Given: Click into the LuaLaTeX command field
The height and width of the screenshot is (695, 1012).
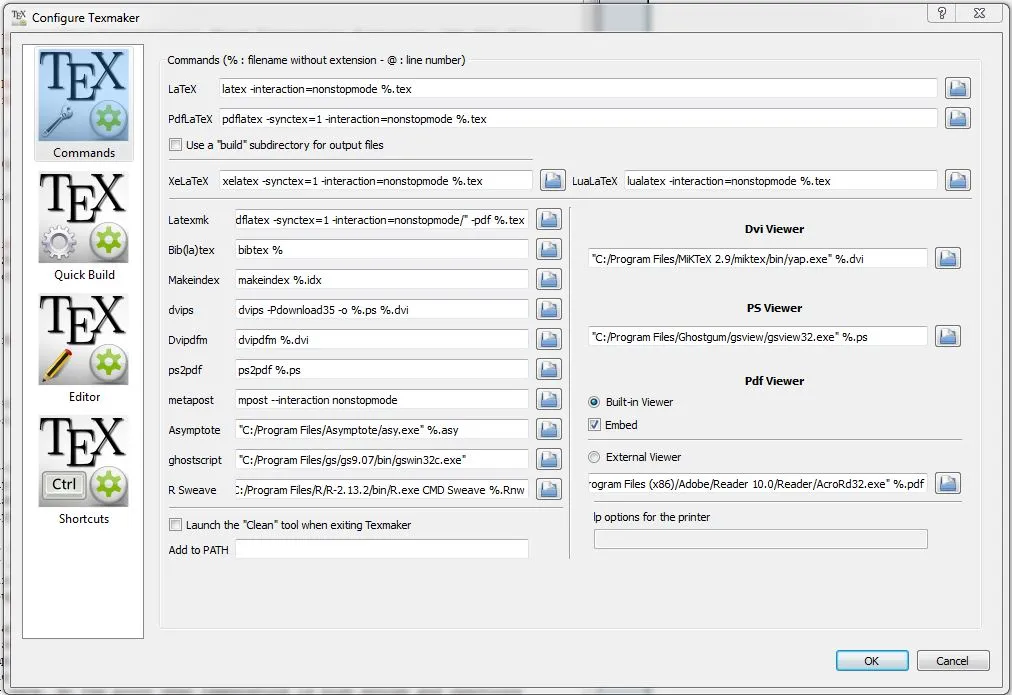Looking at the screenshot, I should pos(781,181).
